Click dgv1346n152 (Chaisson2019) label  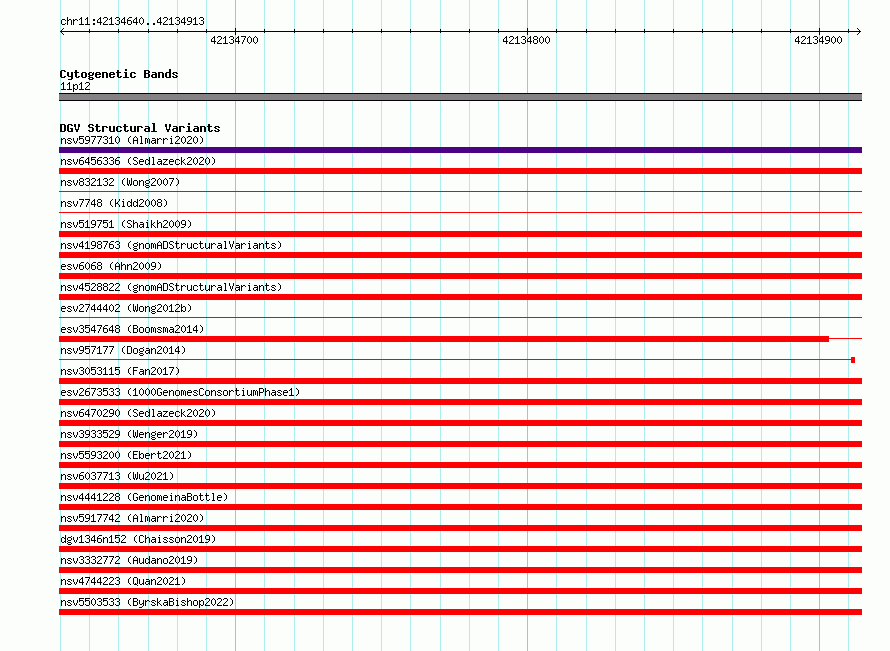pyautogui.click(x=138, y=539)
